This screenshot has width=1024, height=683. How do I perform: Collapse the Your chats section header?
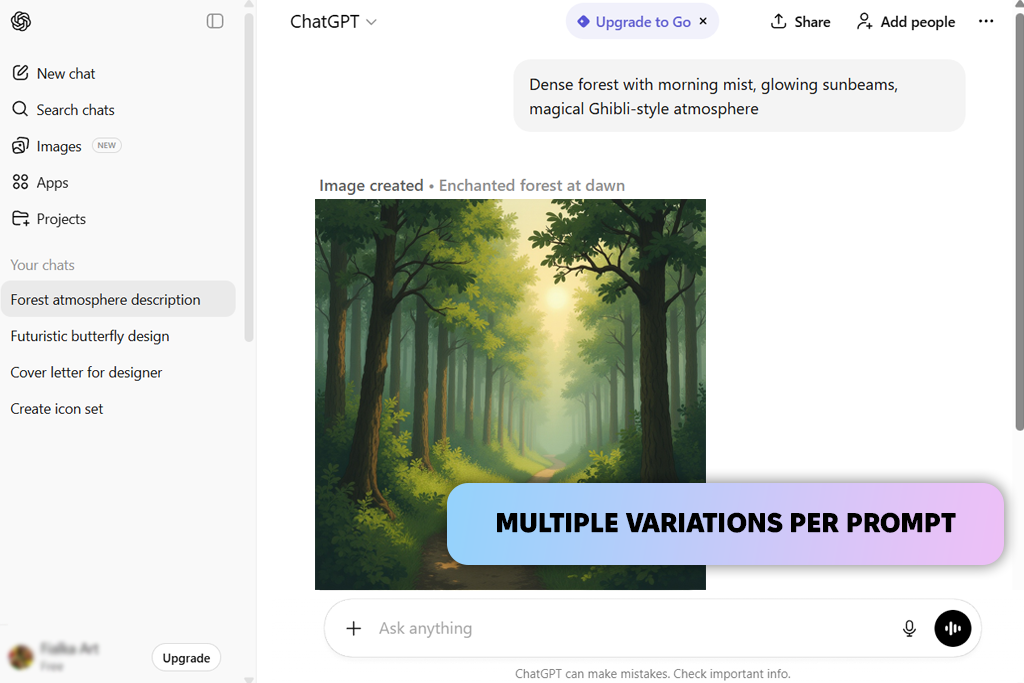pos(42,265)
